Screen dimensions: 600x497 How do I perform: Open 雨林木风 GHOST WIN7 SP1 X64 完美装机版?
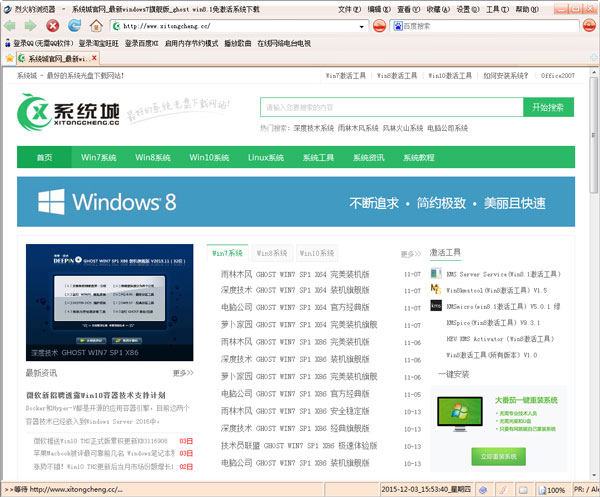[295, 274]
